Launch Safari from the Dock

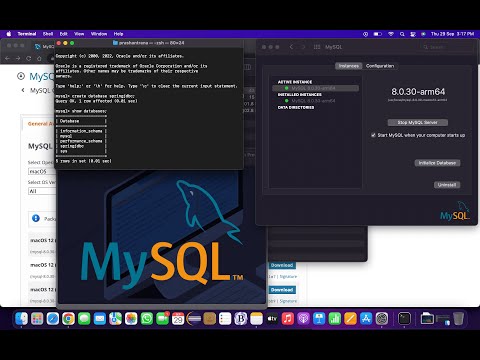(53, 319)
